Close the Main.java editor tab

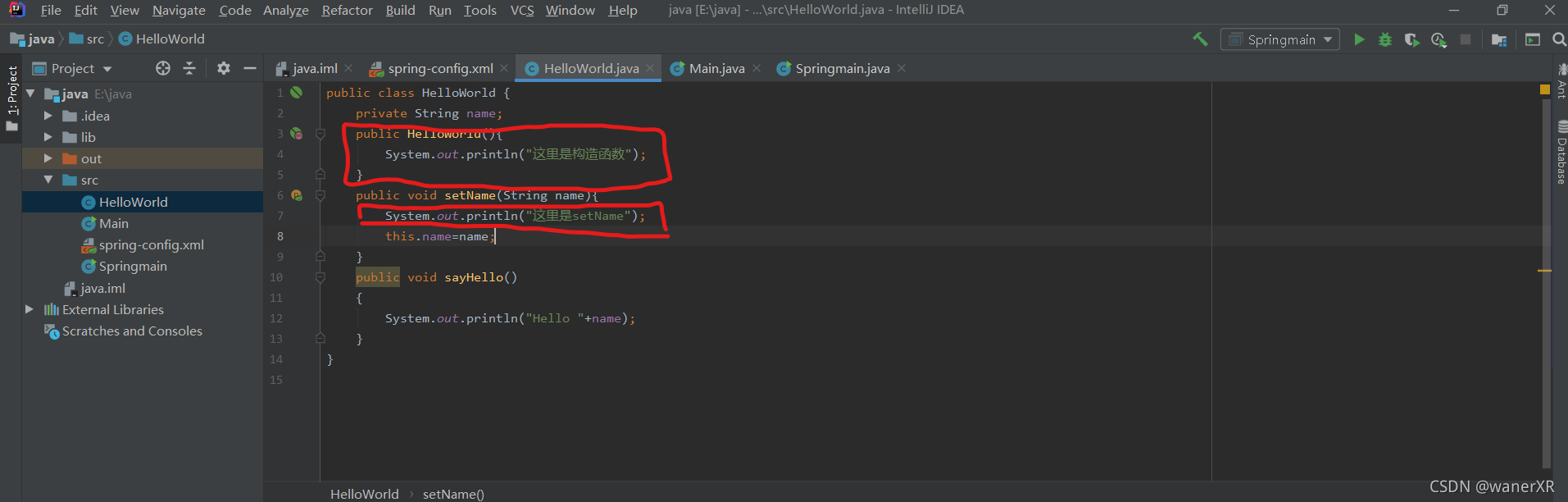757,68
